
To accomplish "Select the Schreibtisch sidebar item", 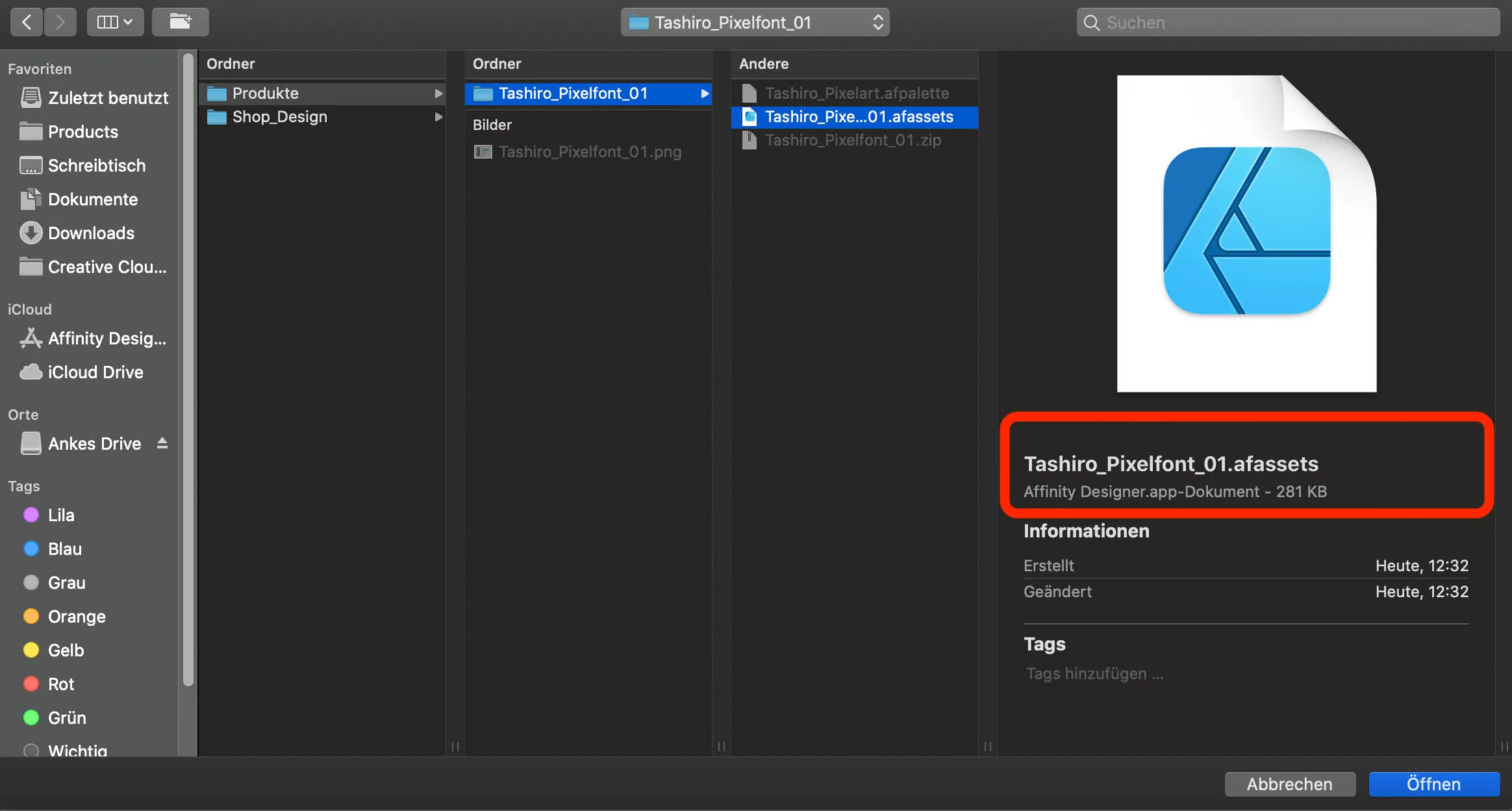I will [96, 166].
